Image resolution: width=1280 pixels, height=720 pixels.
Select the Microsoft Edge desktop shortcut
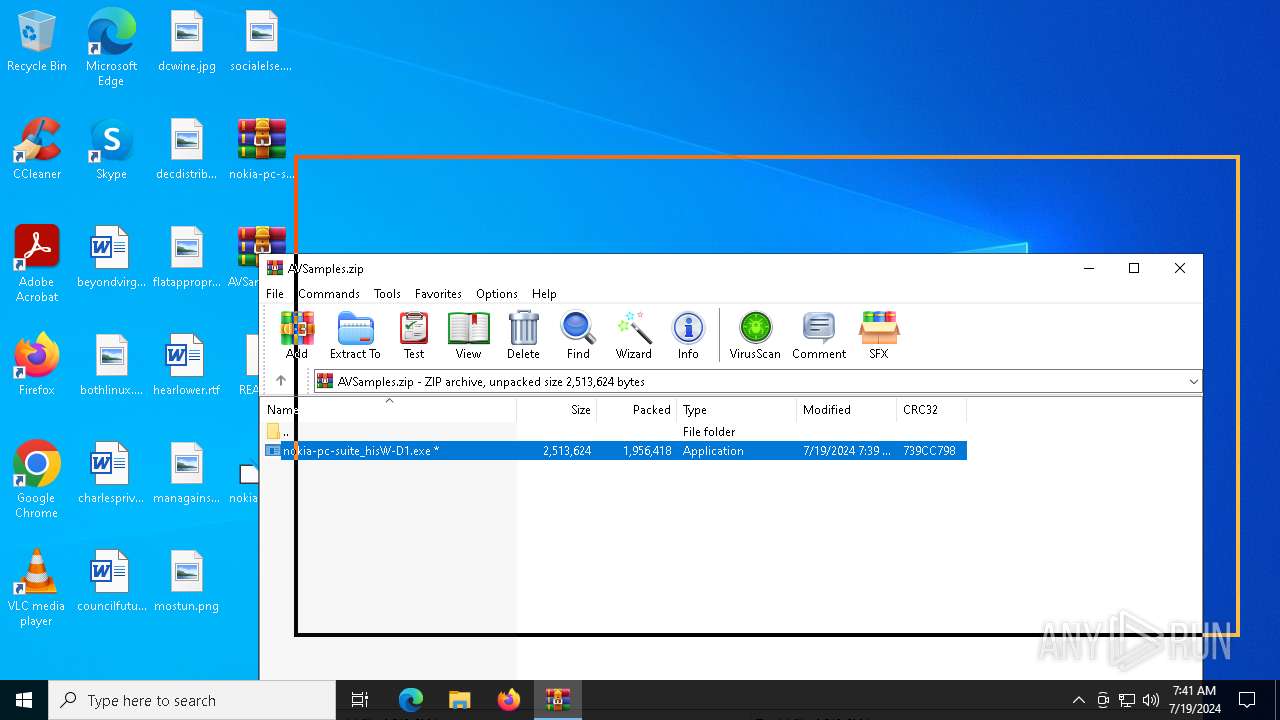point(111,47)
